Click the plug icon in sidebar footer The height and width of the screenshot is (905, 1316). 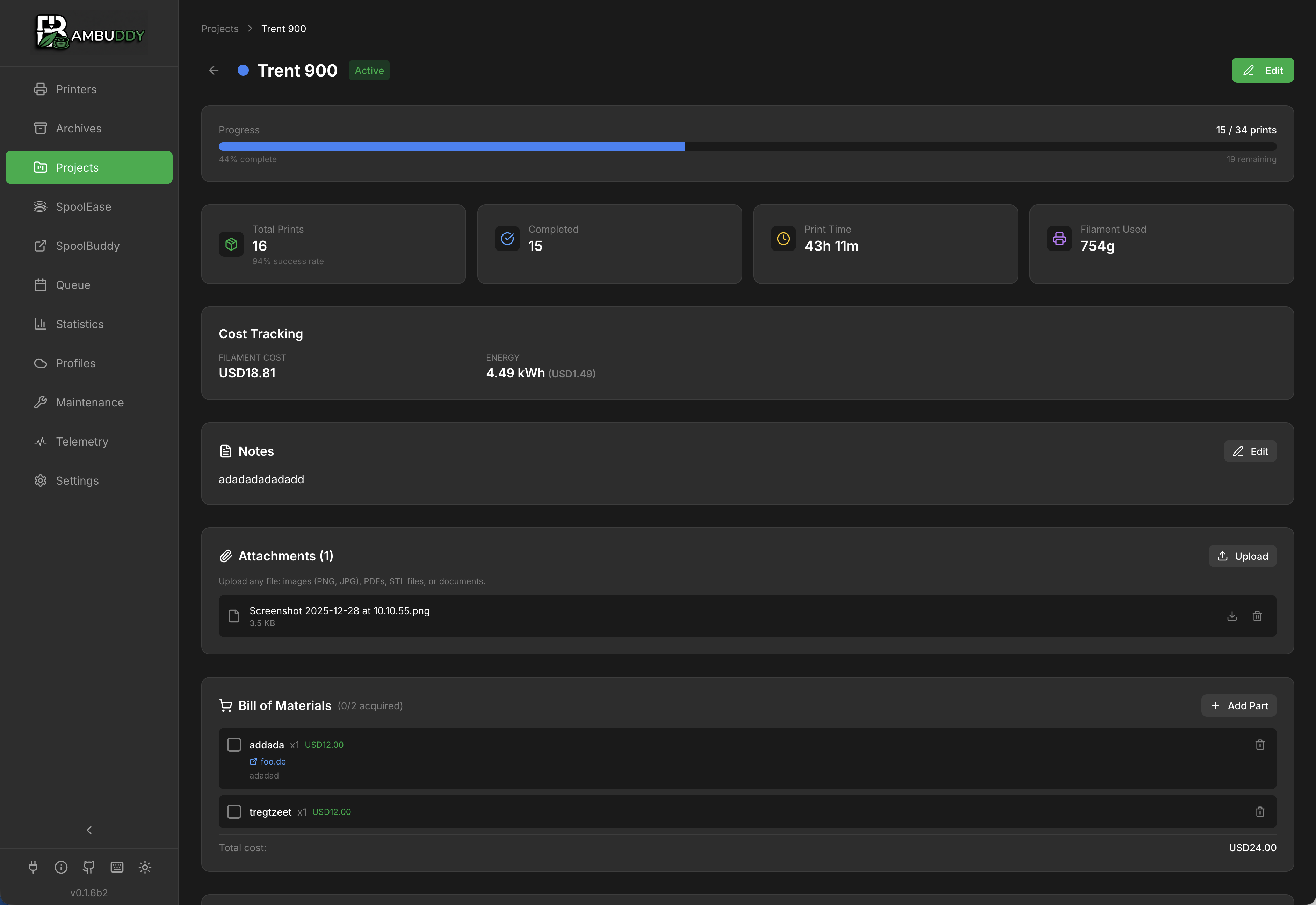[34, 867]
